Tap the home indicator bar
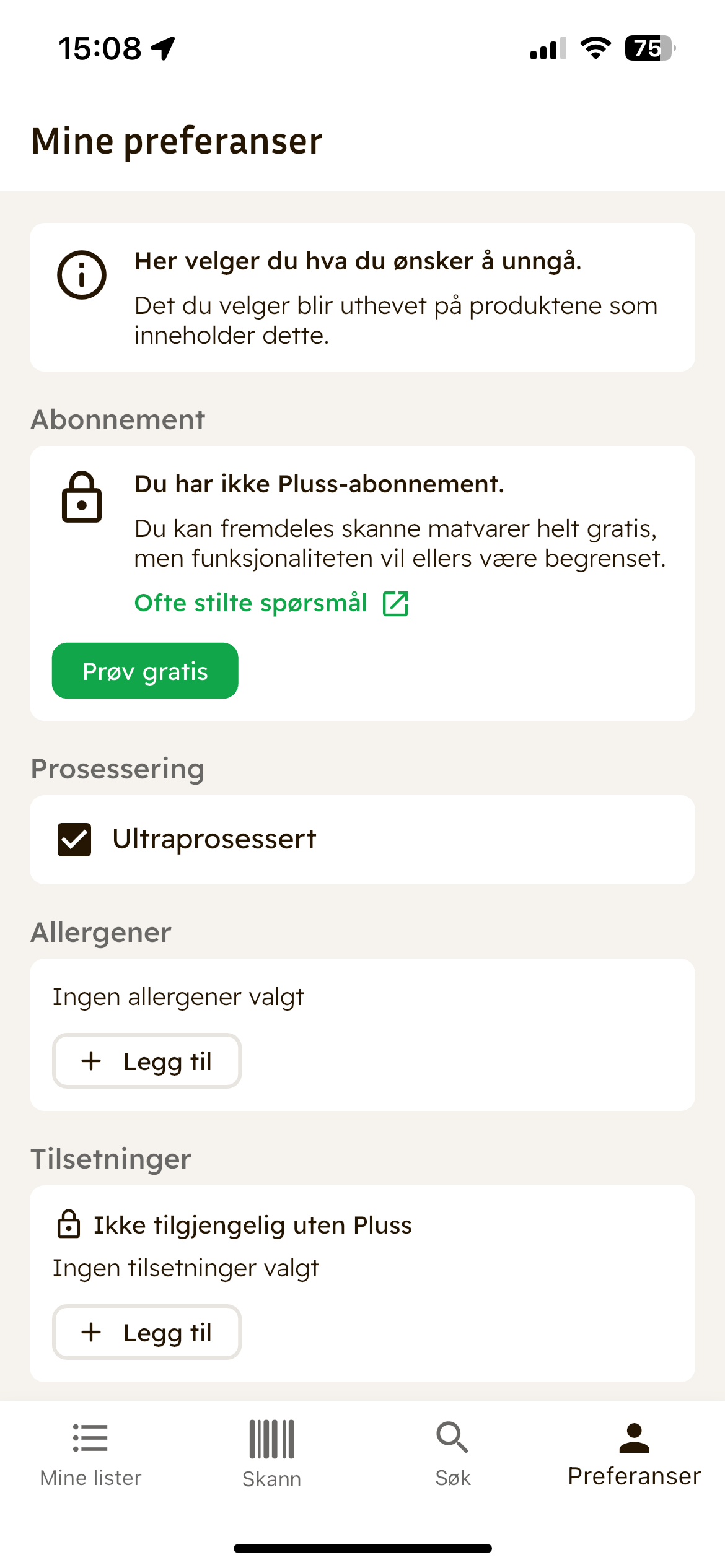Viewport: 725px width, 1568px height. tap(362, 1548)
